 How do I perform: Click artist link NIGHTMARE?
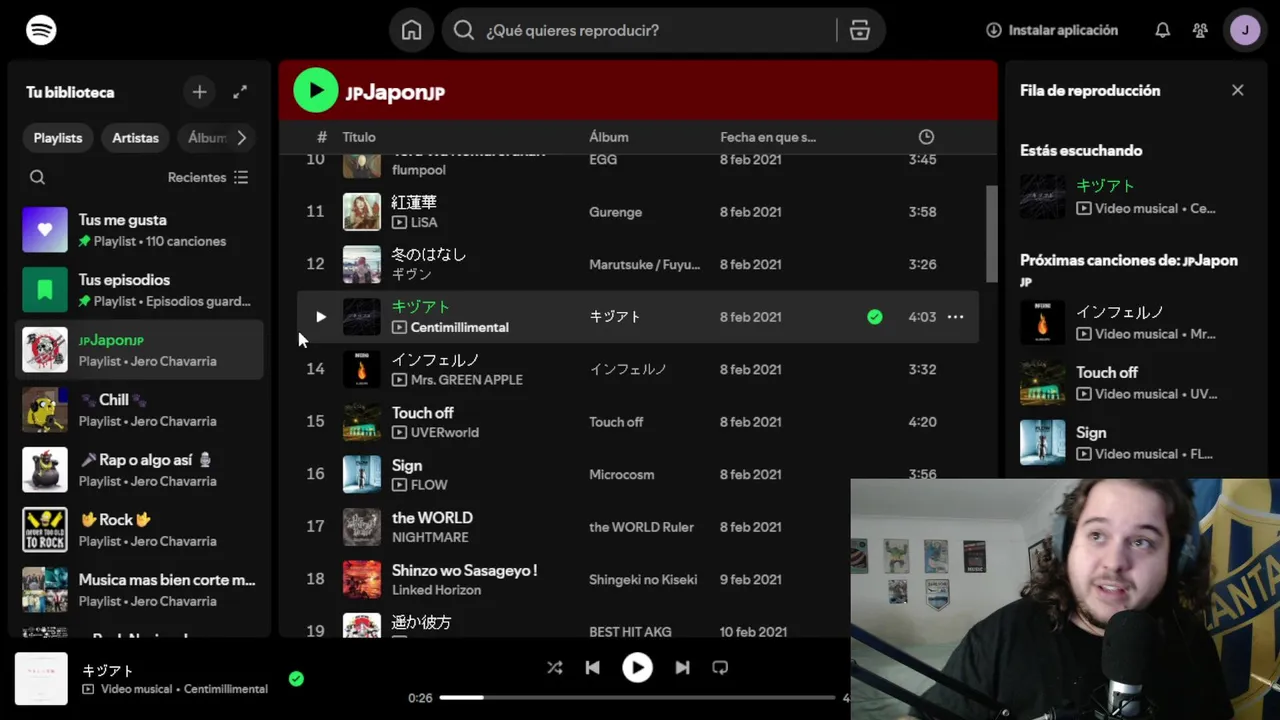430,537
